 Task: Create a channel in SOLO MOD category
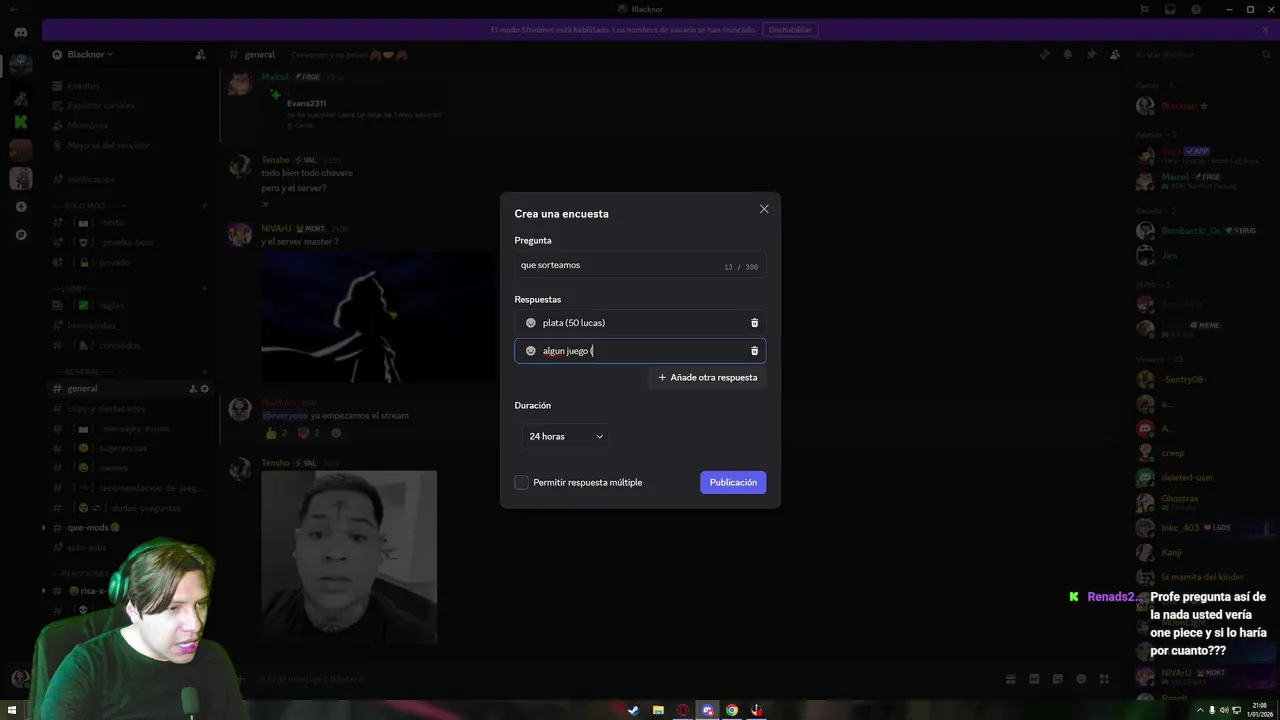point(204,206)
